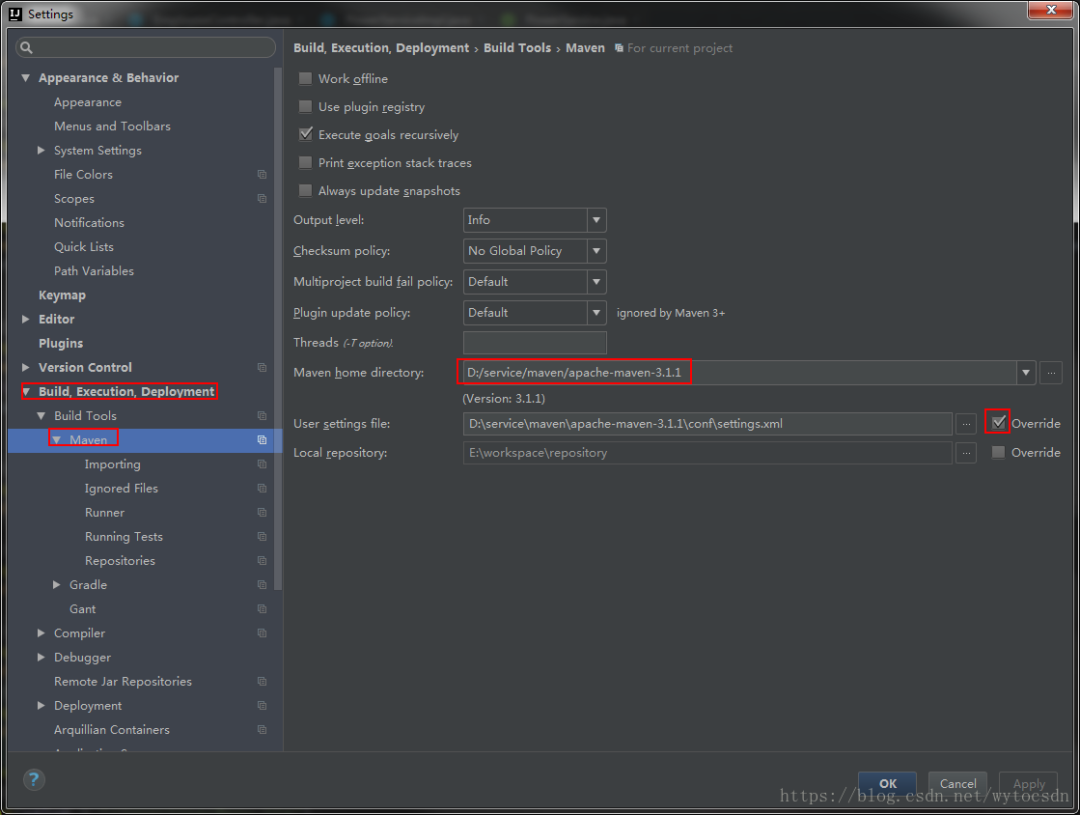Select Importing under Maven
Image resolution: width=1080 pixels, height=815 pixels.
[x=112, y=465]
